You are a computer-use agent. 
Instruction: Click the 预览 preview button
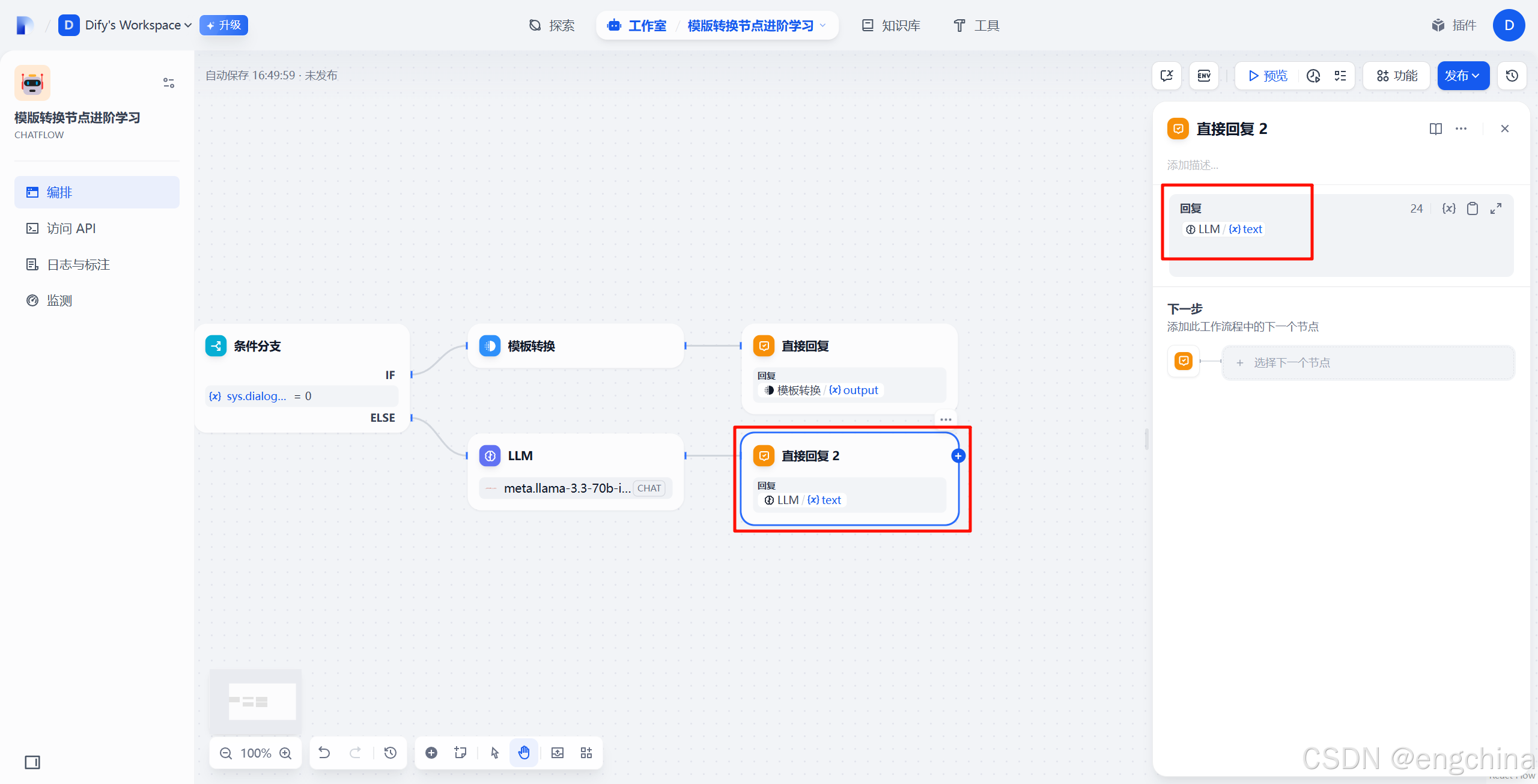pos(1268,76)
